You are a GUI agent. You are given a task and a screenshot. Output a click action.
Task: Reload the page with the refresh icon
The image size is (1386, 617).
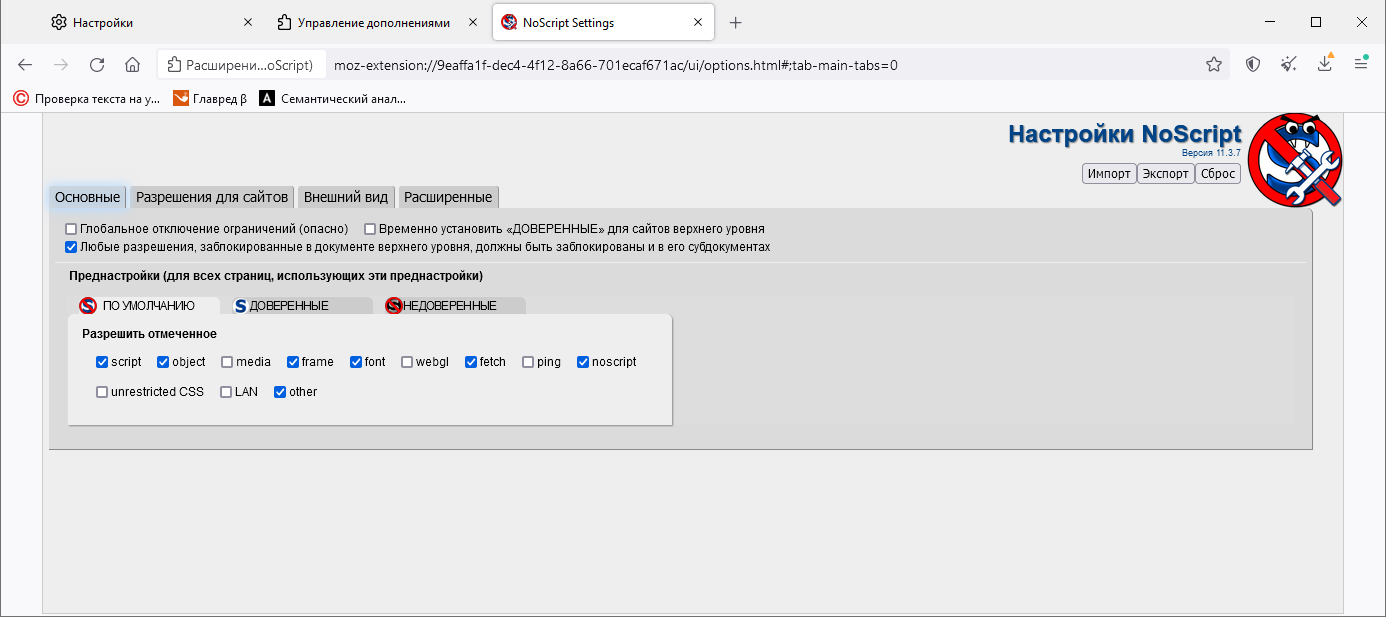click(x=97, y=65)
